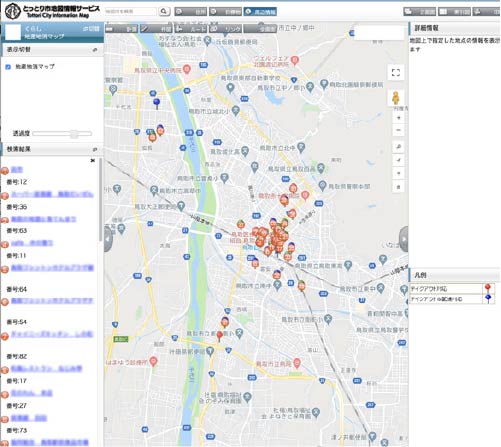Select the 凡例 legend panel header
Image resolution: width=501 pixels, height=447 pixels.
click(455, 275)
